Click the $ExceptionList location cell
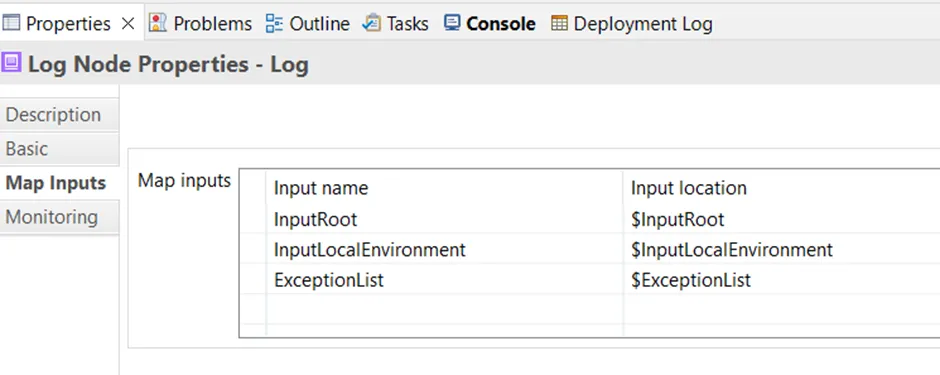Image resolution: width=940 pixels, height=375 pixels. (781, 280)
